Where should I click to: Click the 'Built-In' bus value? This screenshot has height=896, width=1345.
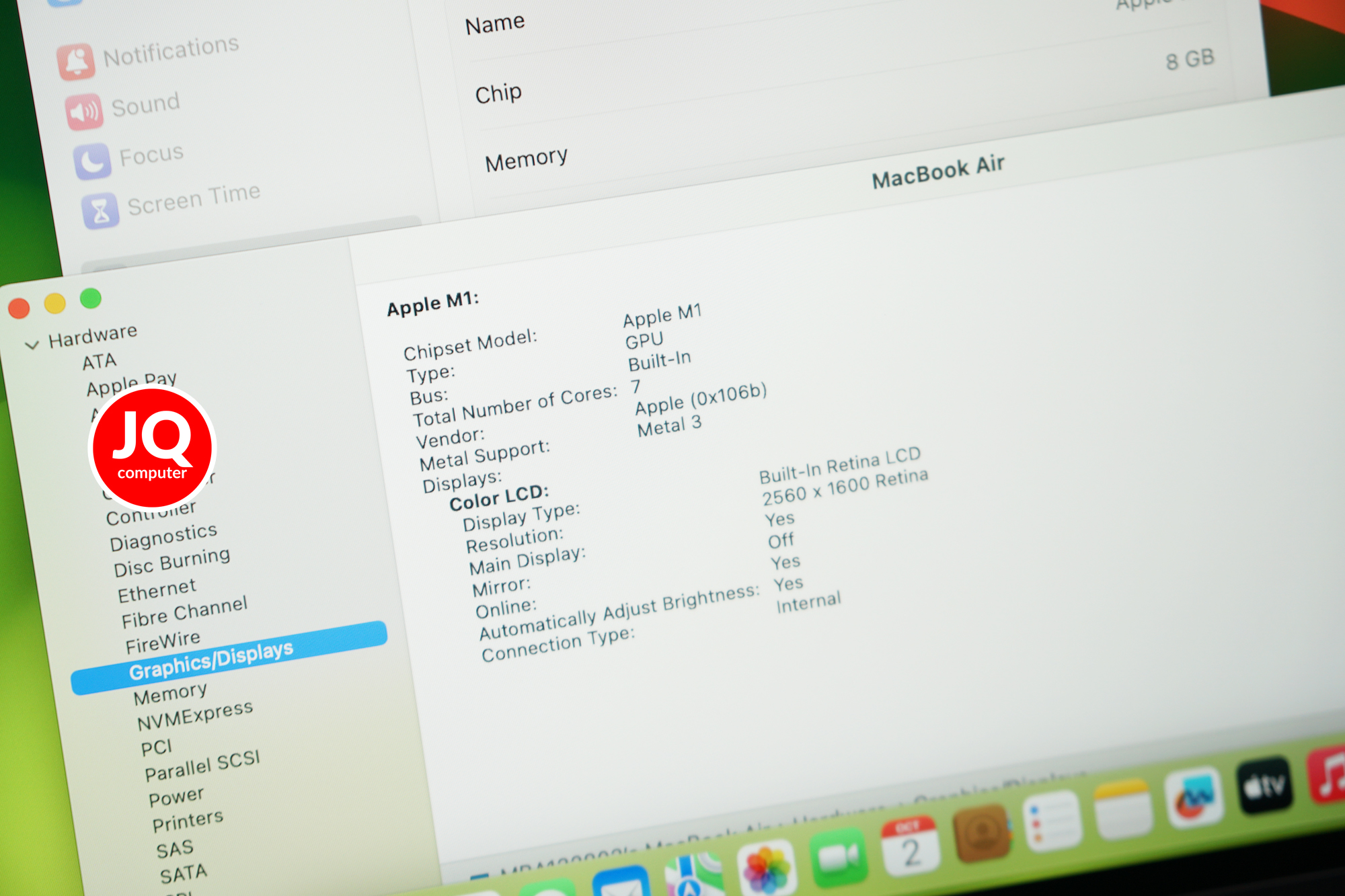coord(659,361)
